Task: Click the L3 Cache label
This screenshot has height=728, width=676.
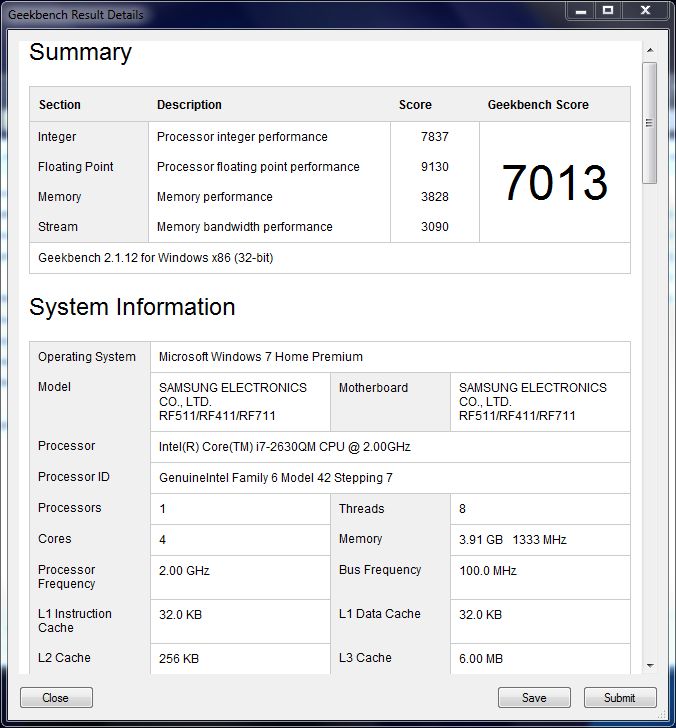Action: tap(365, 658)
